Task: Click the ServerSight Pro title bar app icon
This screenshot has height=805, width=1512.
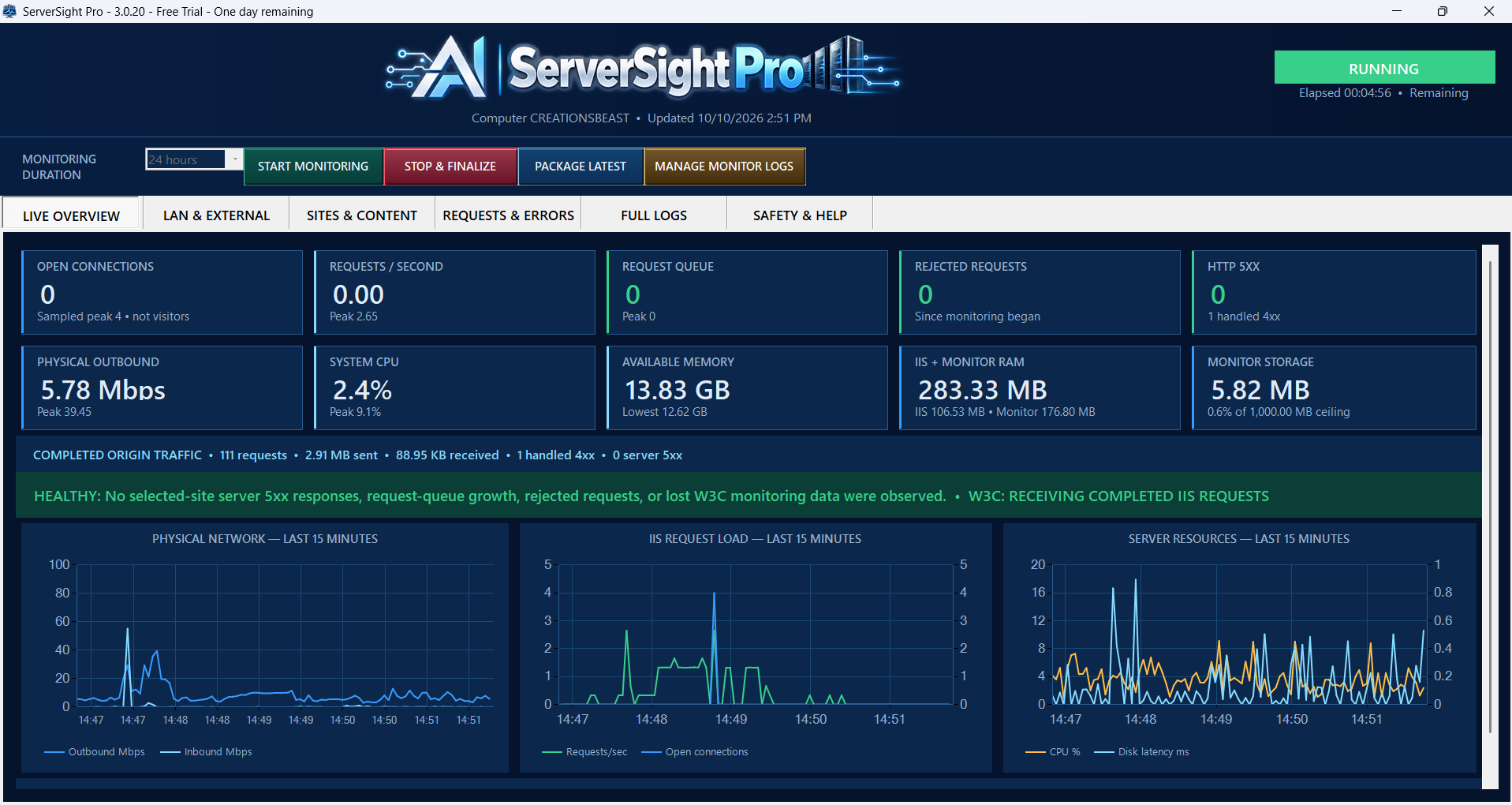Action: pos(9,11)
